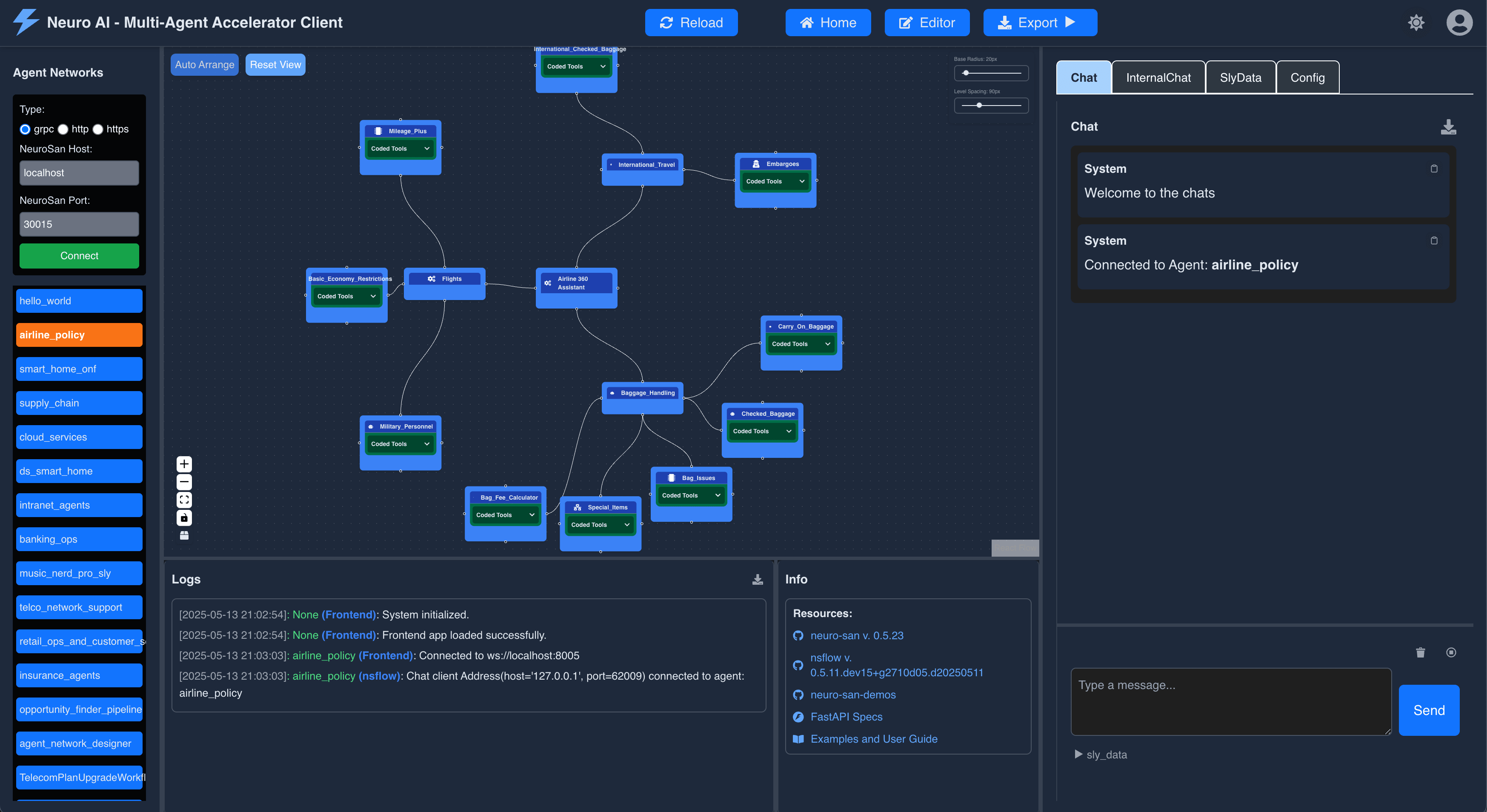The width and height of the screenshot is (1487, 812).
Task: Expand the sly_data section below message box
Action: pyautogui.click(x=1100, y=754)
